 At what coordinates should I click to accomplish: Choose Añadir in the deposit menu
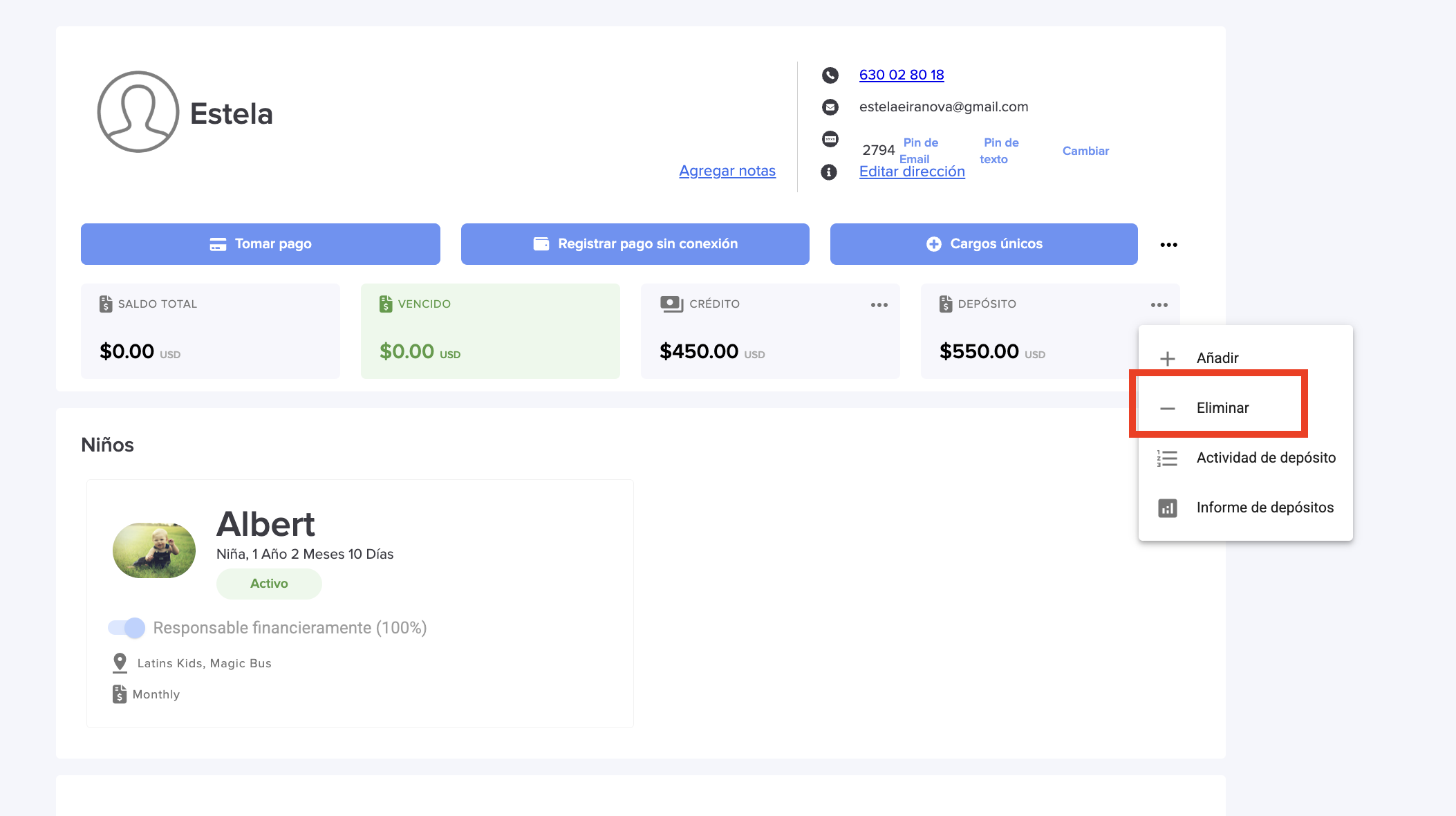coord(1217,358)
